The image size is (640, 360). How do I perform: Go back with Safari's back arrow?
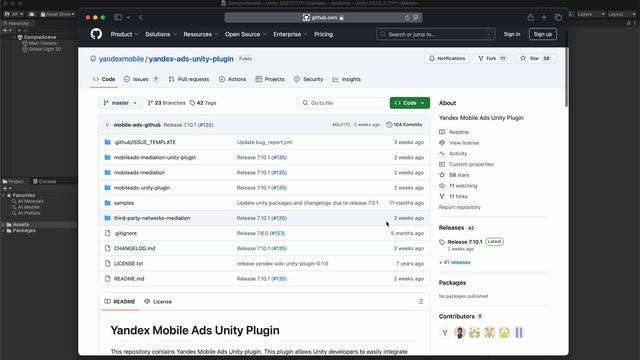[x=141, y=17]
